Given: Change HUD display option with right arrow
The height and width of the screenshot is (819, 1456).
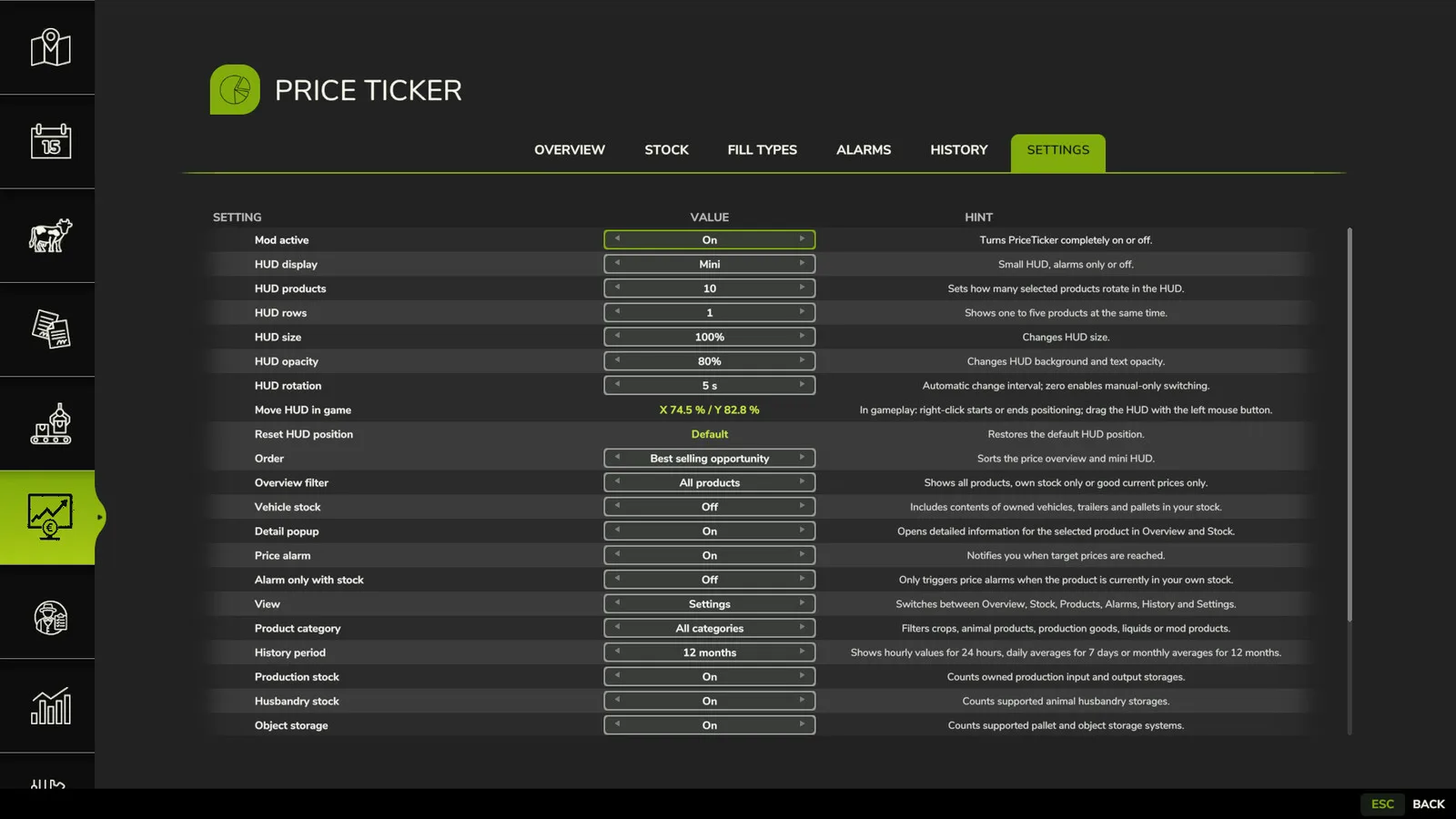Looking at the screenshot, I should tap(802, 264).
